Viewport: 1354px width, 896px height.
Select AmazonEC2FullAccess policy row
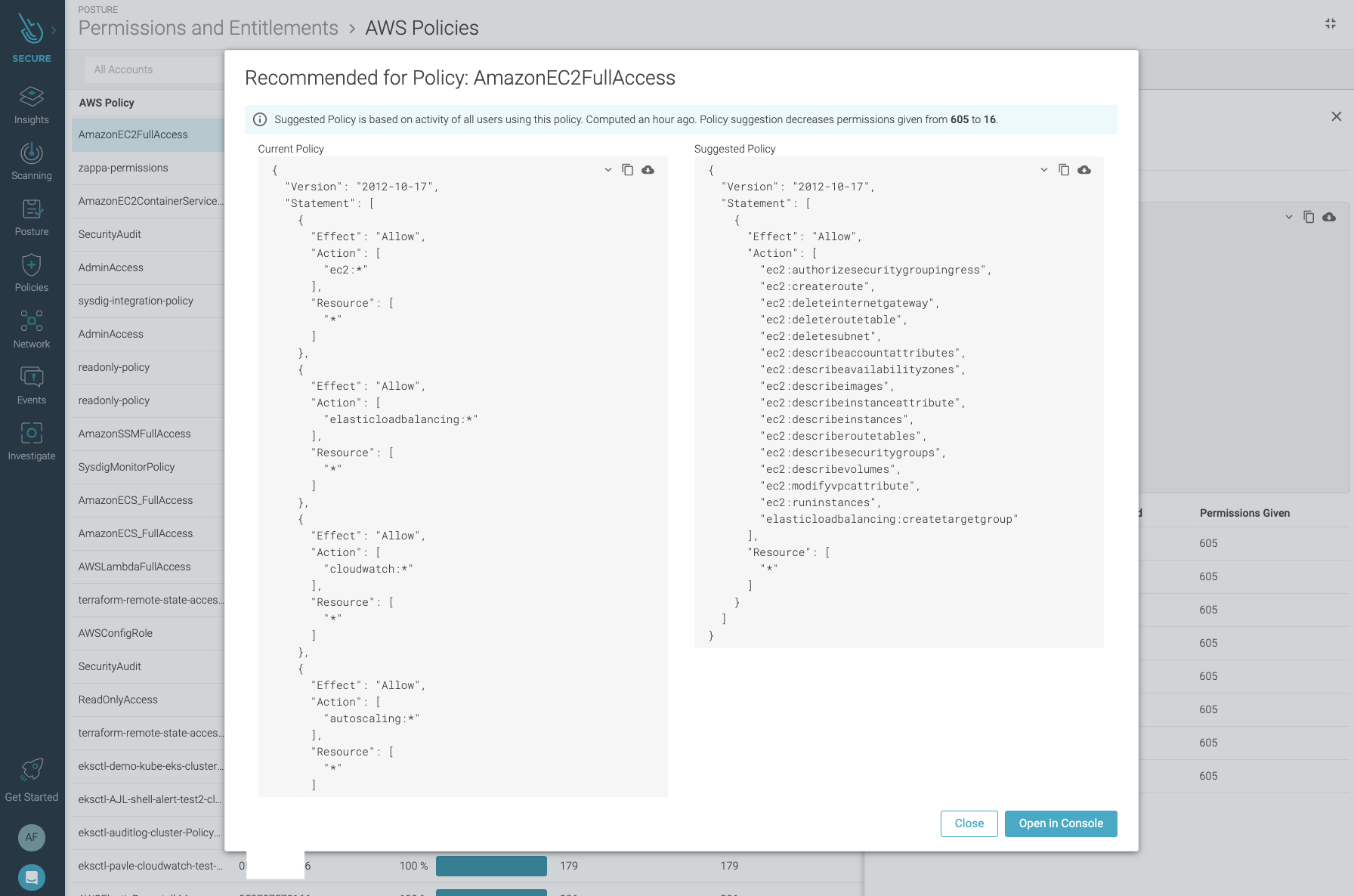148,134
